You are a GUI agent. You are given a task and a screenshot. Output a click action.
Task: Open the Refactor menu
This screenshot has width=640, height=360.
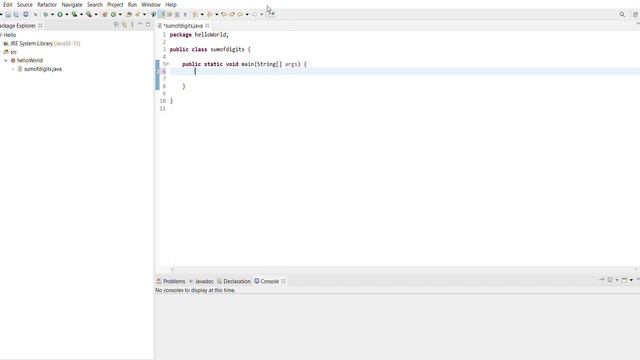(x=47, y=4)
